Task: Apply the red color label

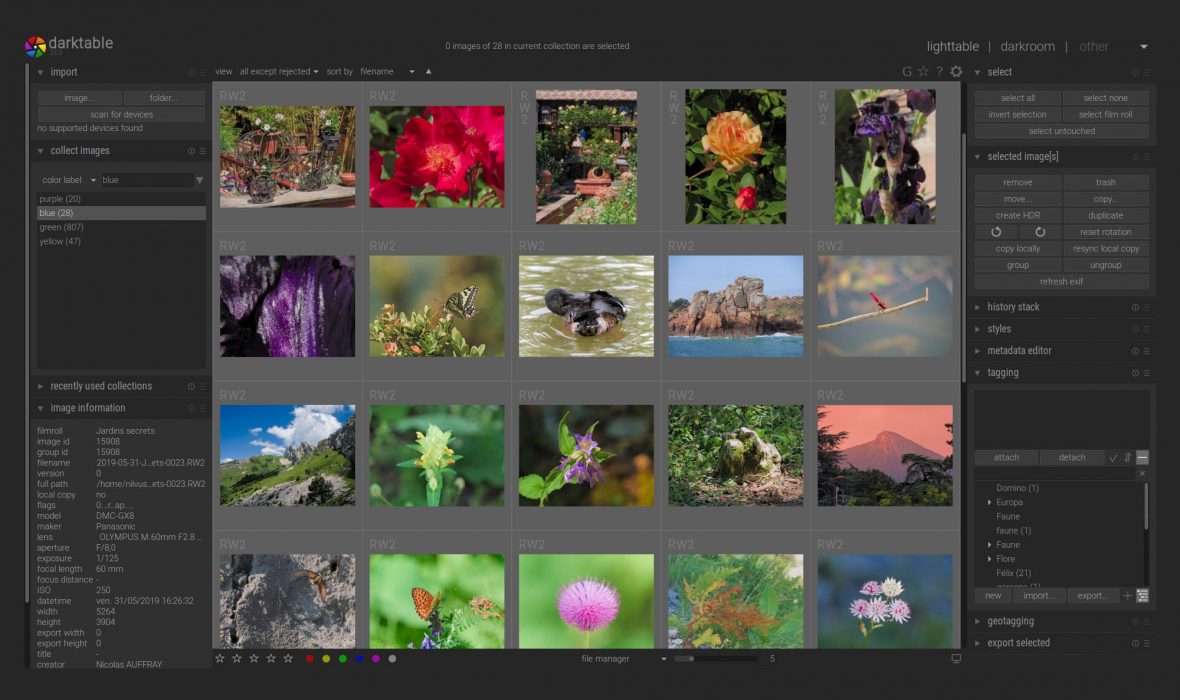Action: pyautogui.click(x=310, y=659)
